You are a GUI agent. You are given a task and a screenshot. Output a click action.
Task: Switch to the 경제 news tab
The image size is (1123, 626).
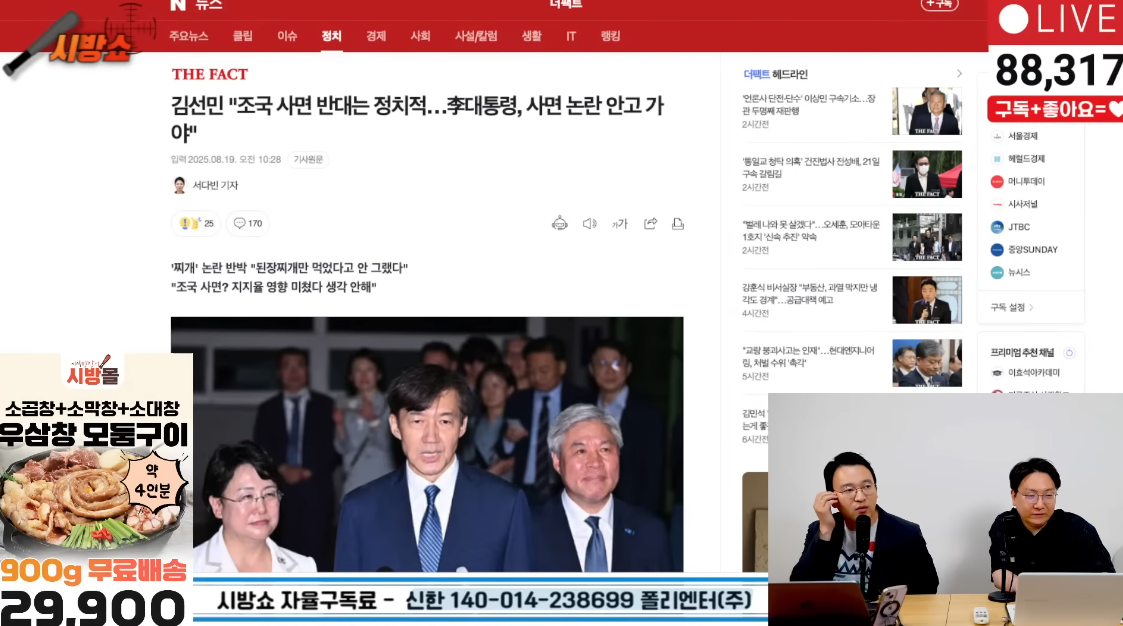tap(374, 35)
